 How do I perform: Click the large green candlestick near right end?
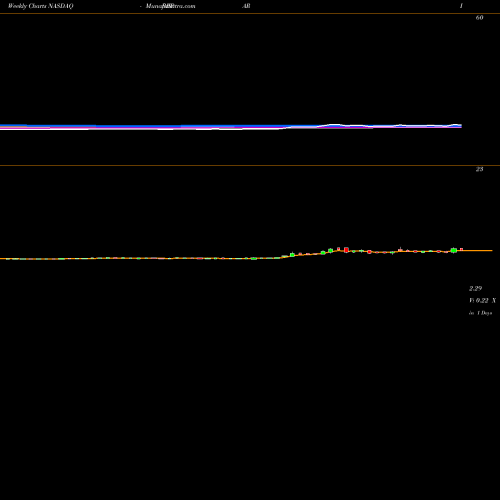454,250
